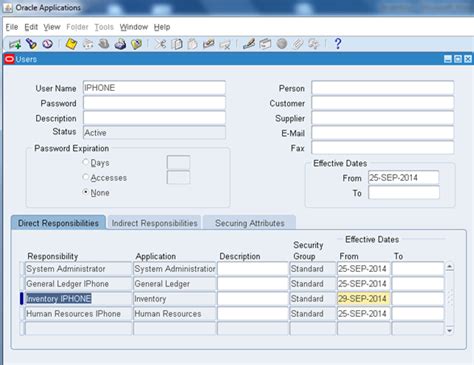Click the Zoom toolbar icon
The width and height of the screenshot is (474, 365).
click(x=265, y=44)
